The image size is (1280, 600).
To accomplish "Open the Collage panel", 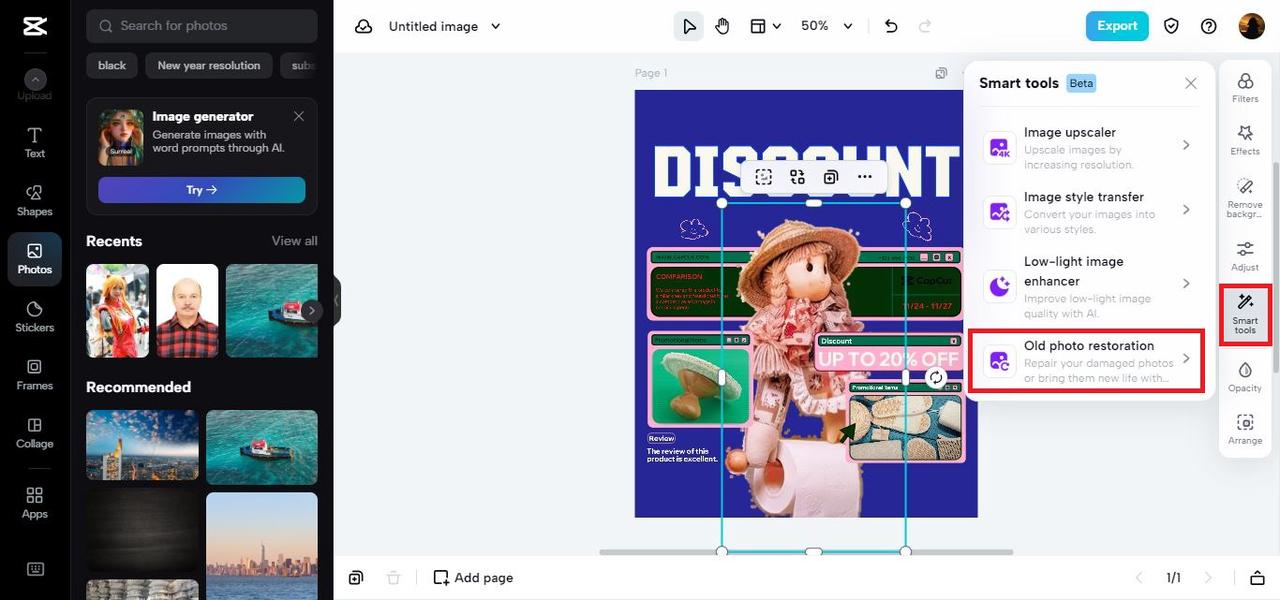I will (x=35, y=432).
